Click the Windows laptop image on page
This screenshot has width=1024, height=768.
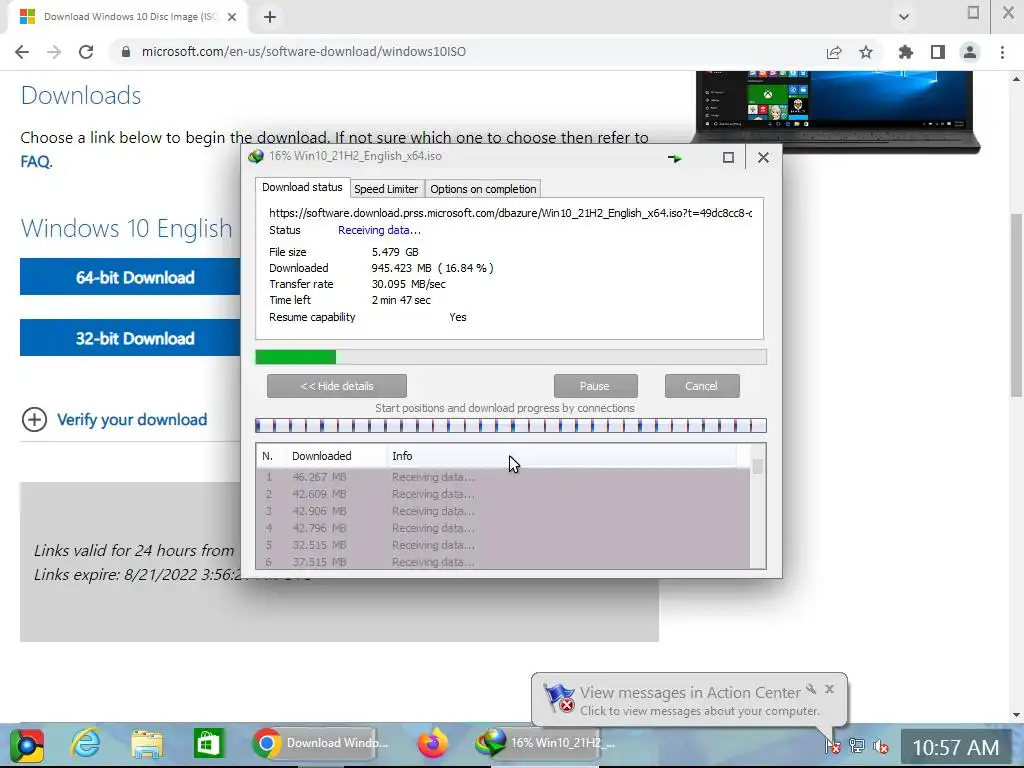tap(835, 111)
